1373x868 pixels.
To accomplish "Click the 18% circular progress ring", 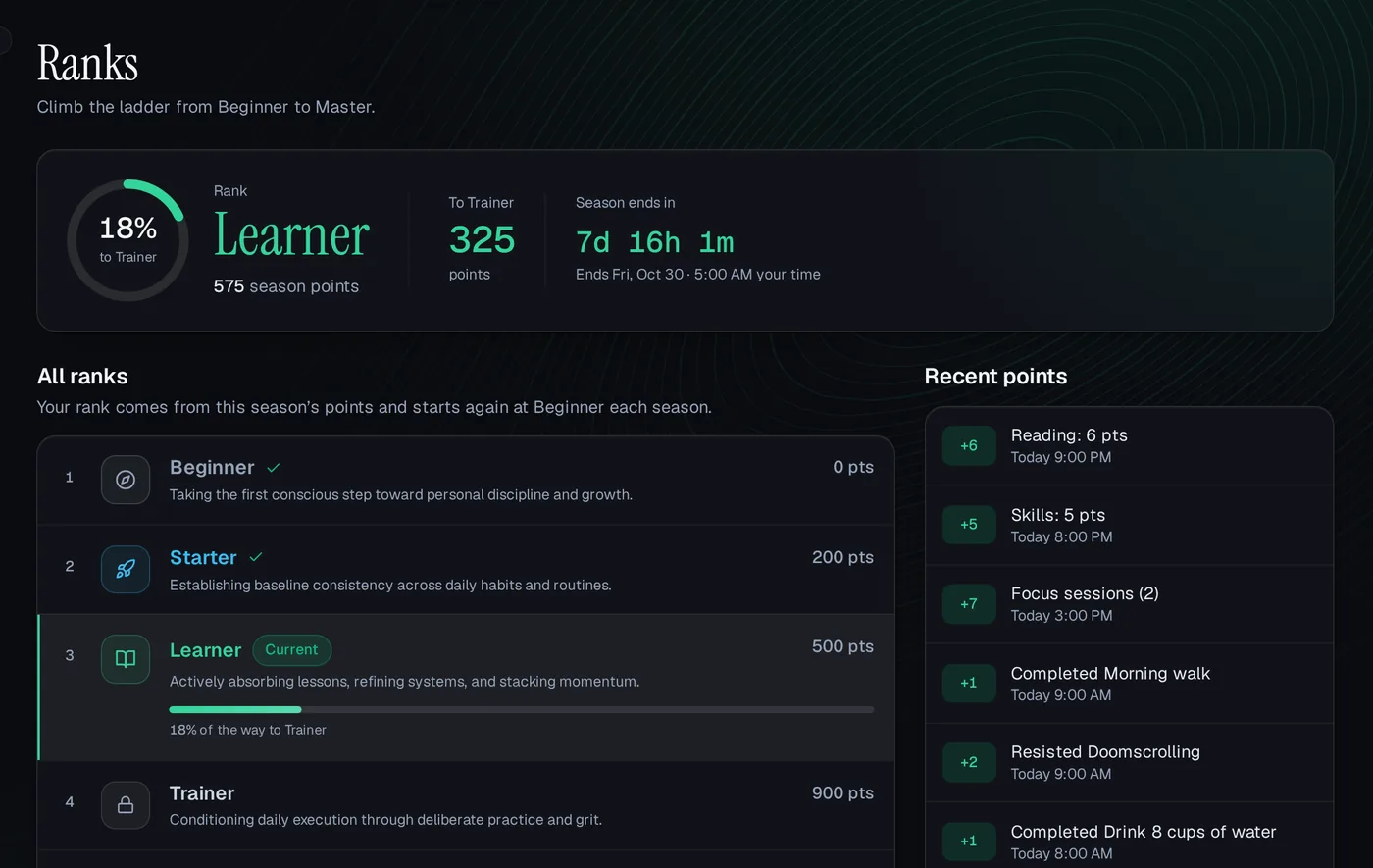I will [x=127, y=240].
